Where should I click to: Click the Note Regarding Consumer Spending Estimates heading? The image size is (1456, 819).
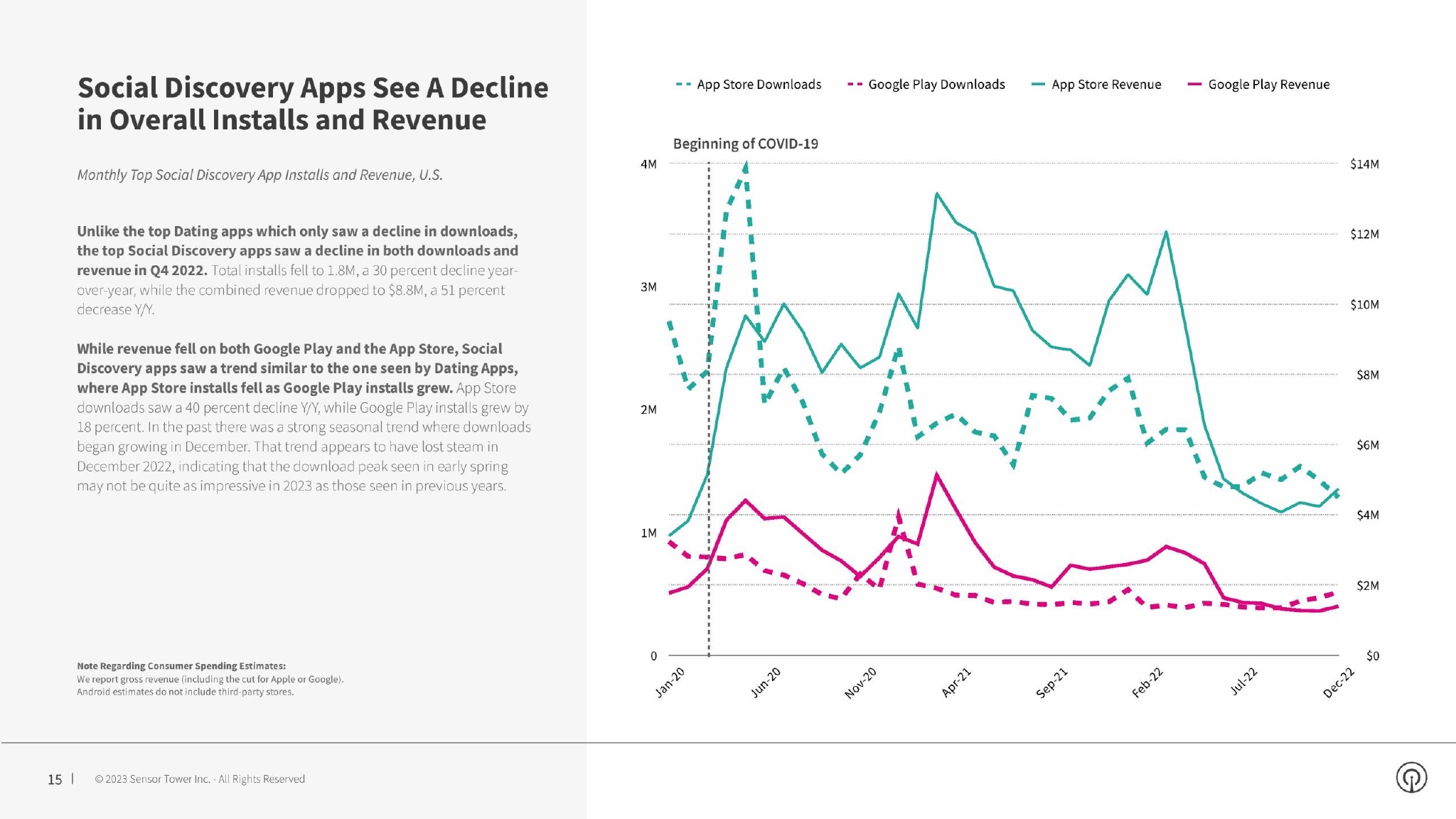click(181, 666)
